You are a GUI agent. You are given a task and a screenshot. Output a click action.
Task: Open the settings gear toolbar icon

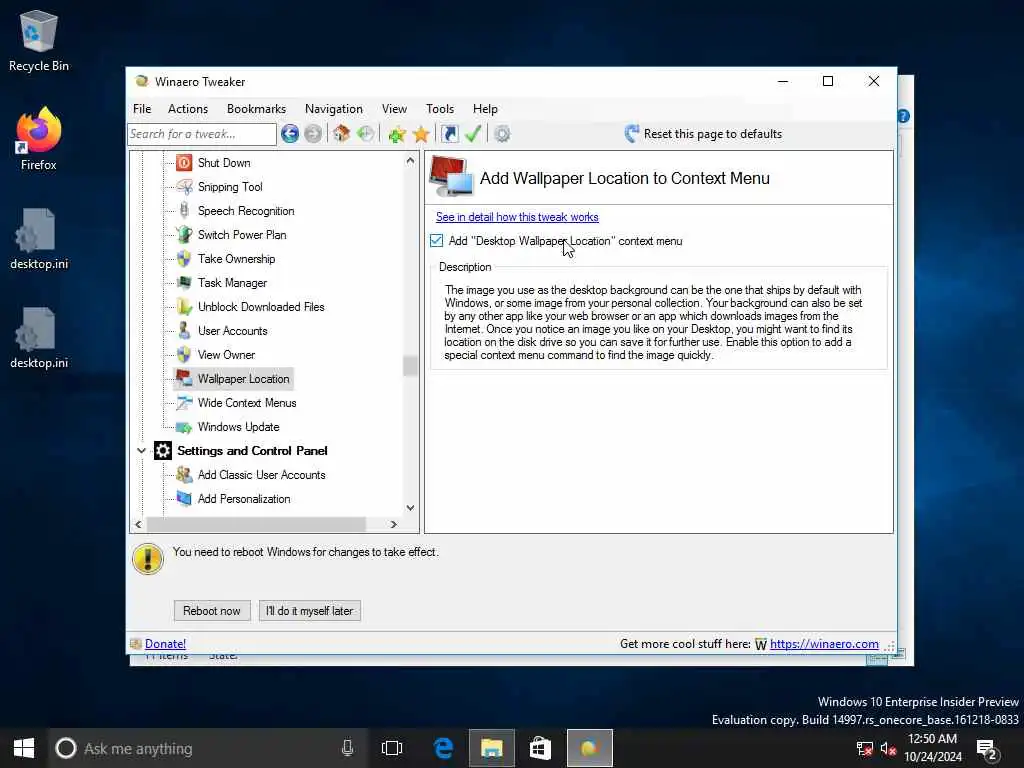coord(502,134)
